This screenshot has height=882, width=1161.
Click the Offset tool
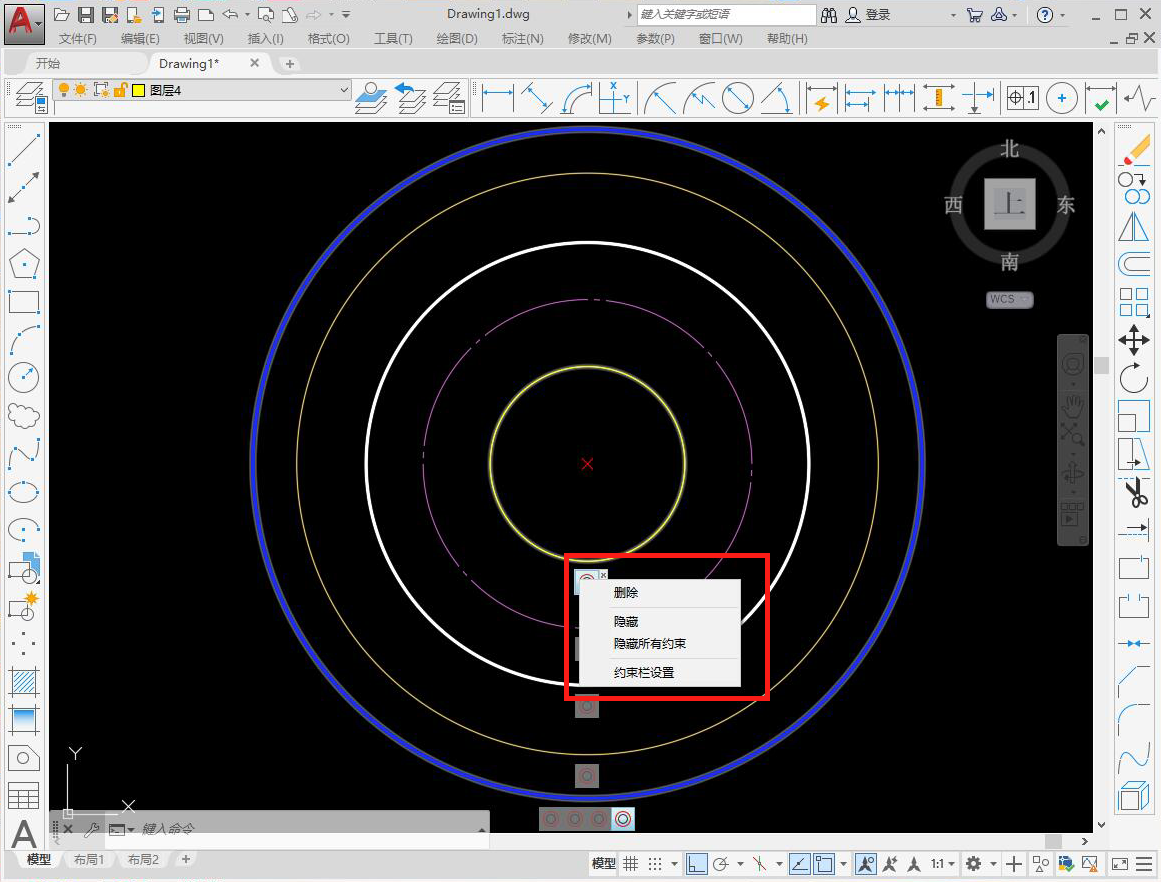pos(1134,264)
